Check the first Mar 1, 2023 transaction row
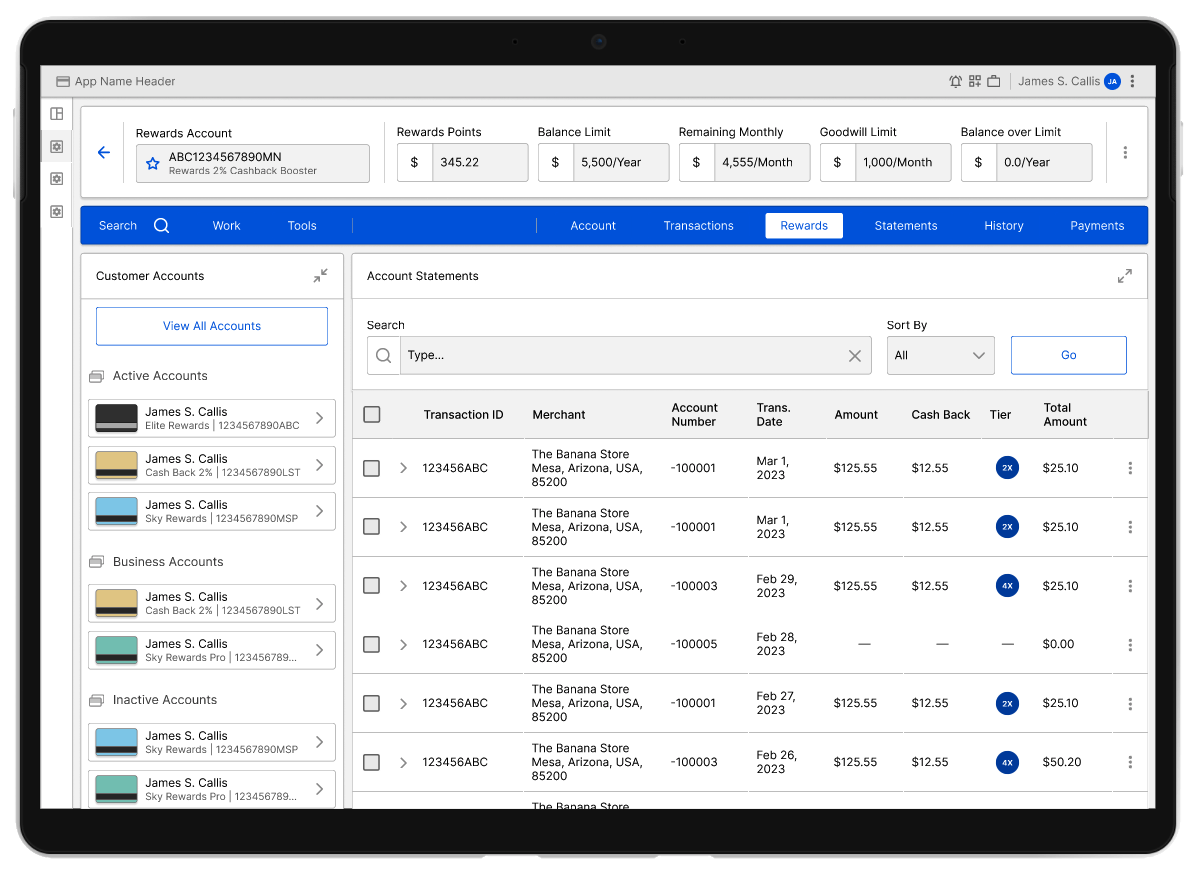 pyautogui.click(x=372, y=468)
